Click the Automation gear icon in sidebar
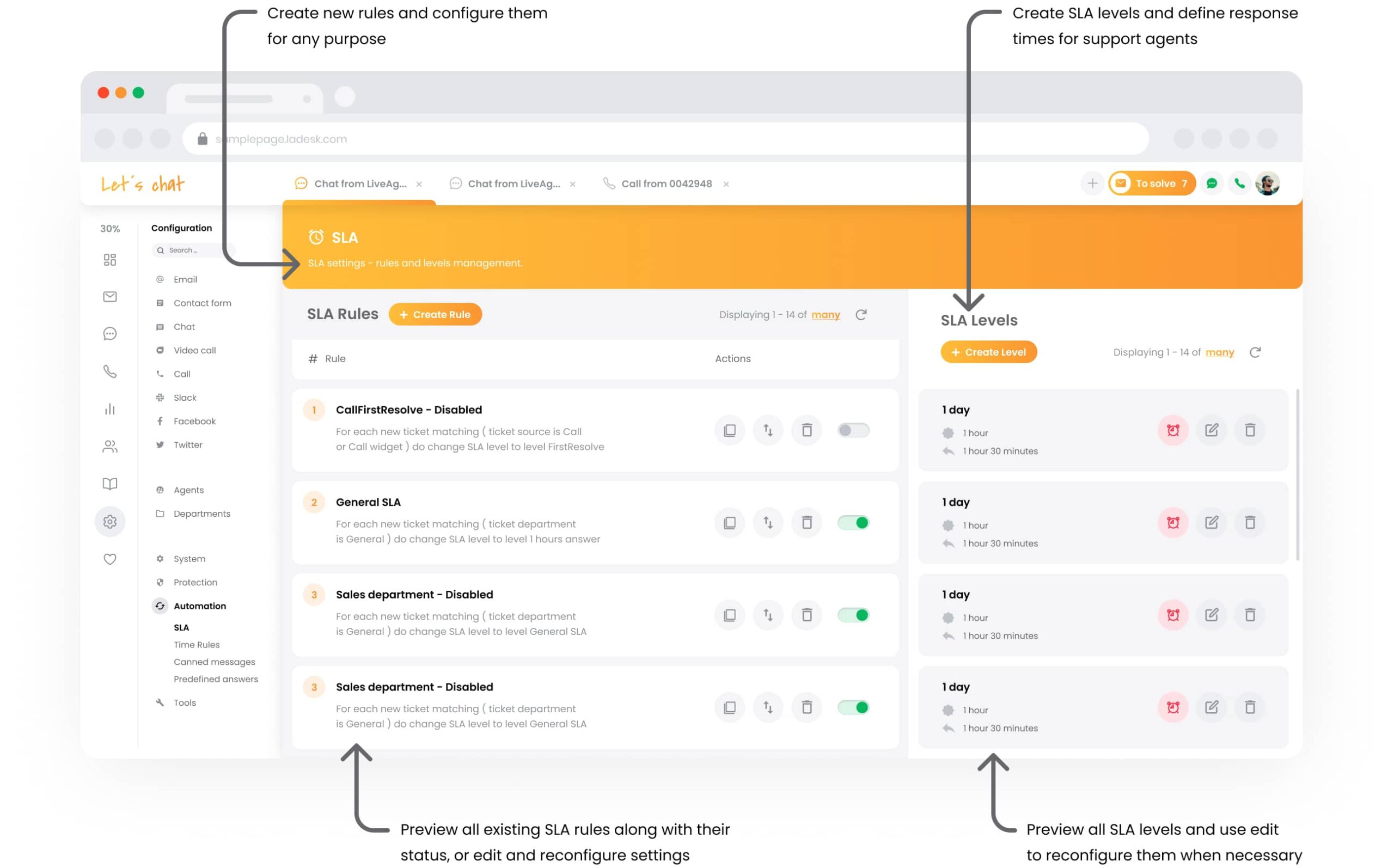Screen dimensions: 1394x868 click(x=159, y=606)
